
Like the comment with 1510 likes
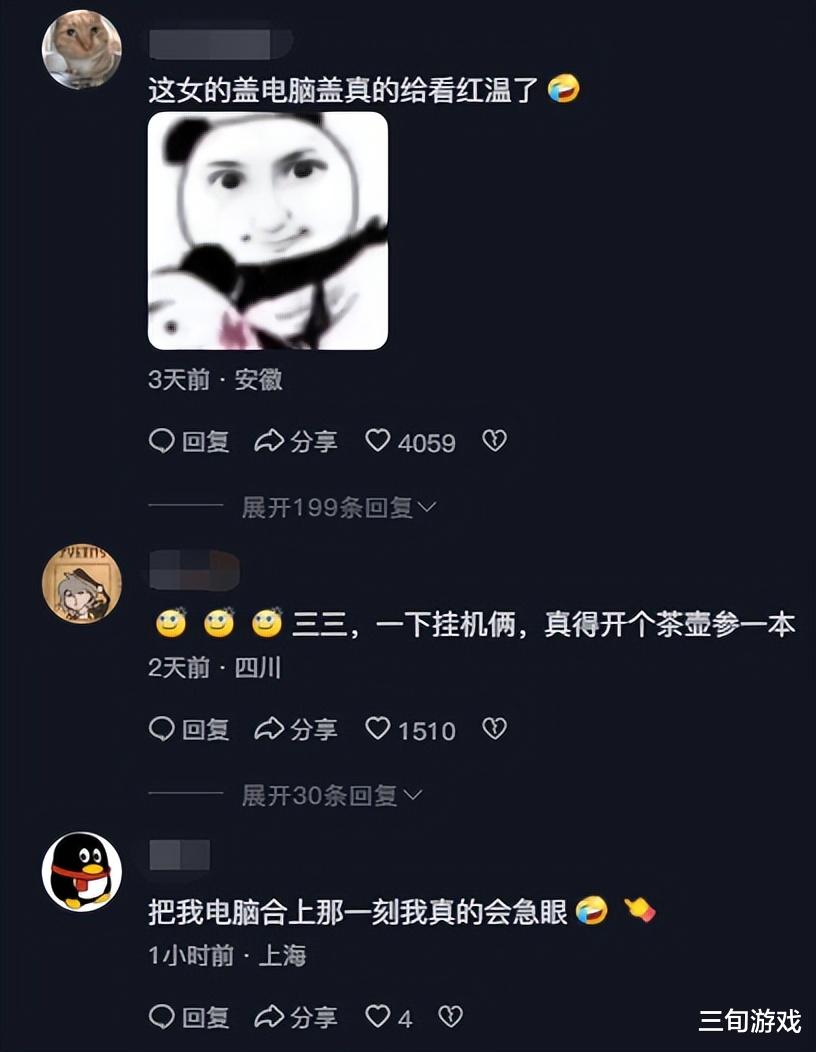point(377,729)
